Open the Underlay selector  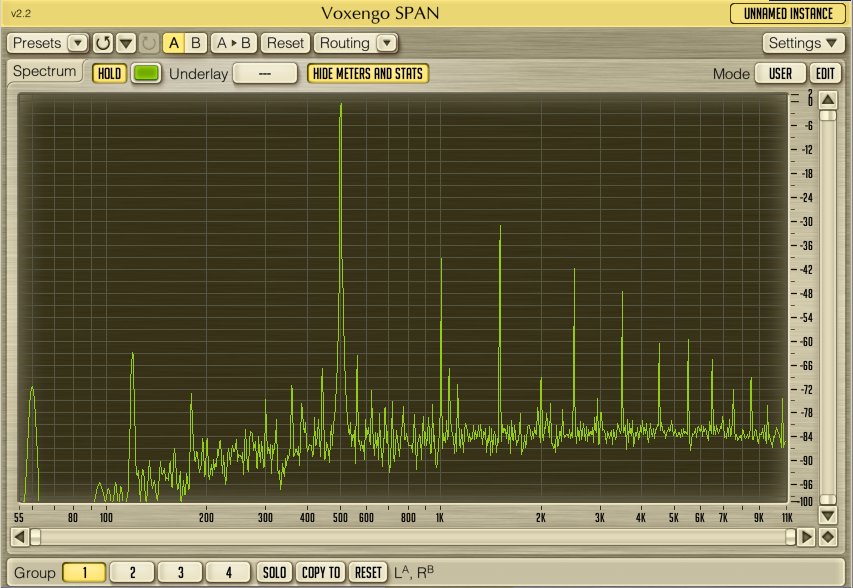(265, 73)
